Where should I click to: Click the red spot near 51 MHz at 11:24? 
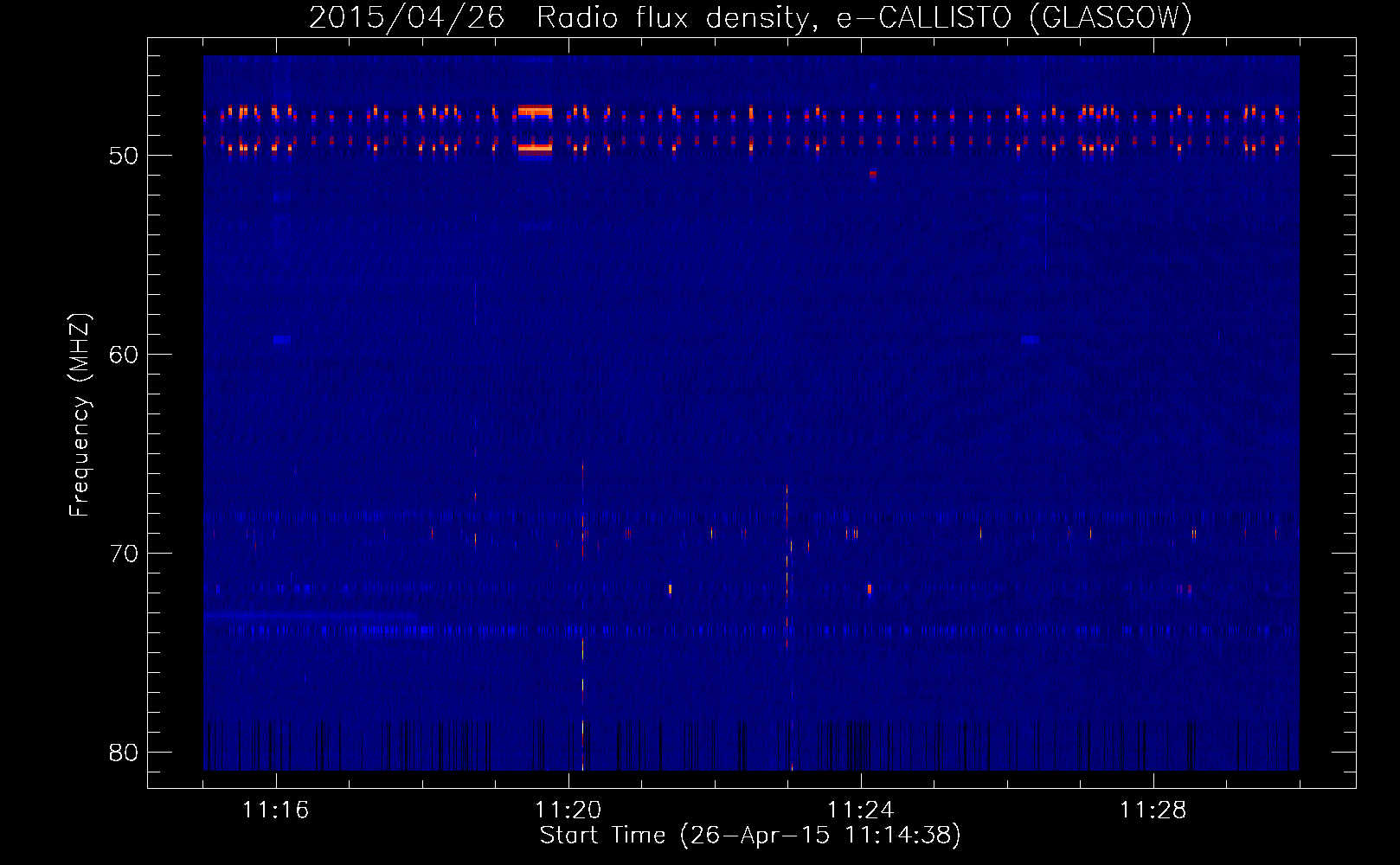[873, 174]
